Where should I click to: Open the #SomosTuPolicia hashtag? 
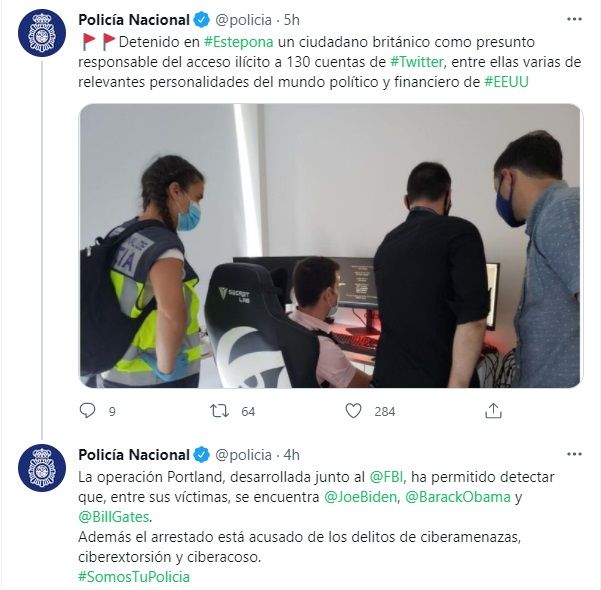point(134,577)
